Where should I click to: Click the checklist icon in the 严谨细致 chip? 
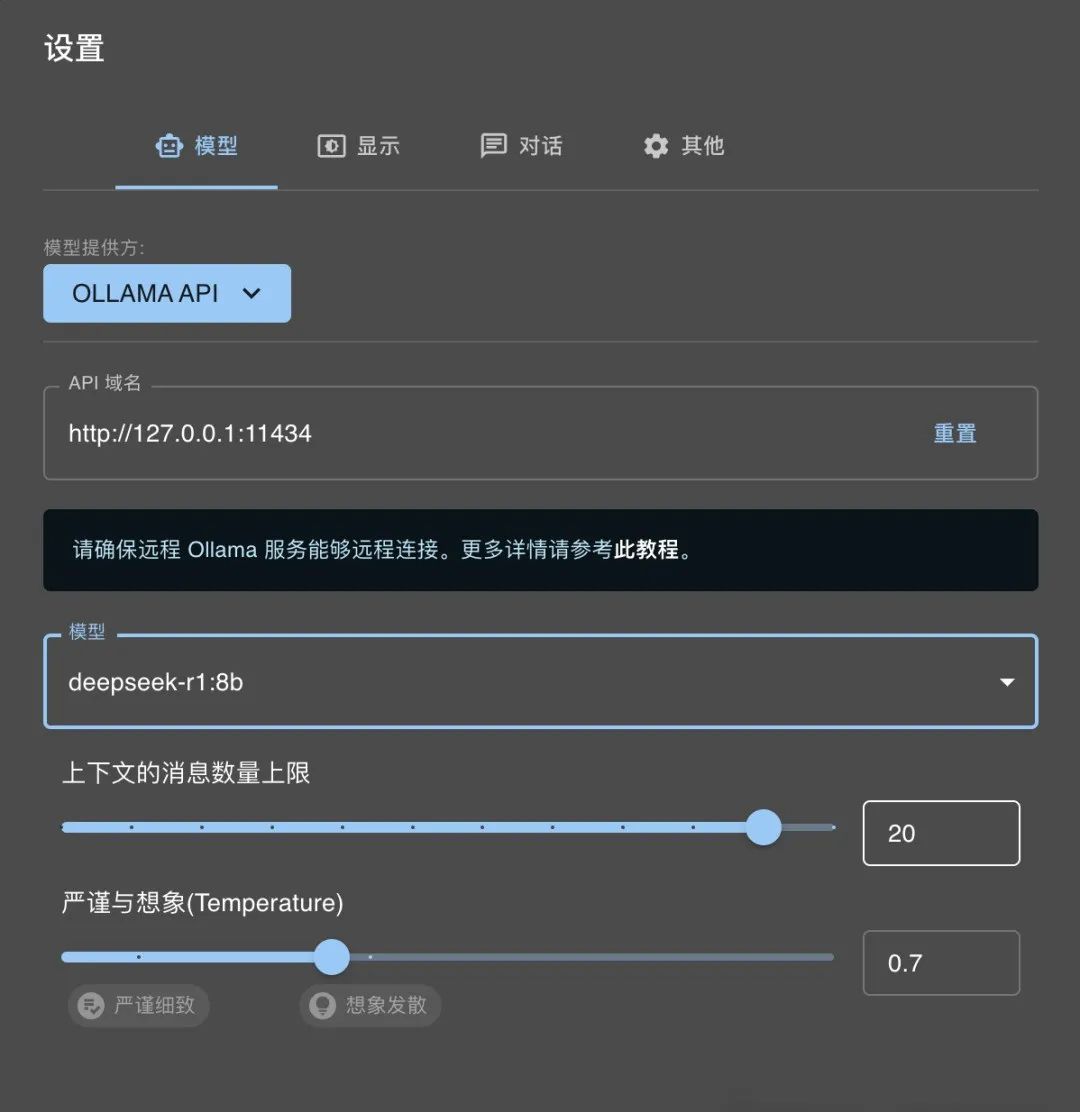point(91,1005)
